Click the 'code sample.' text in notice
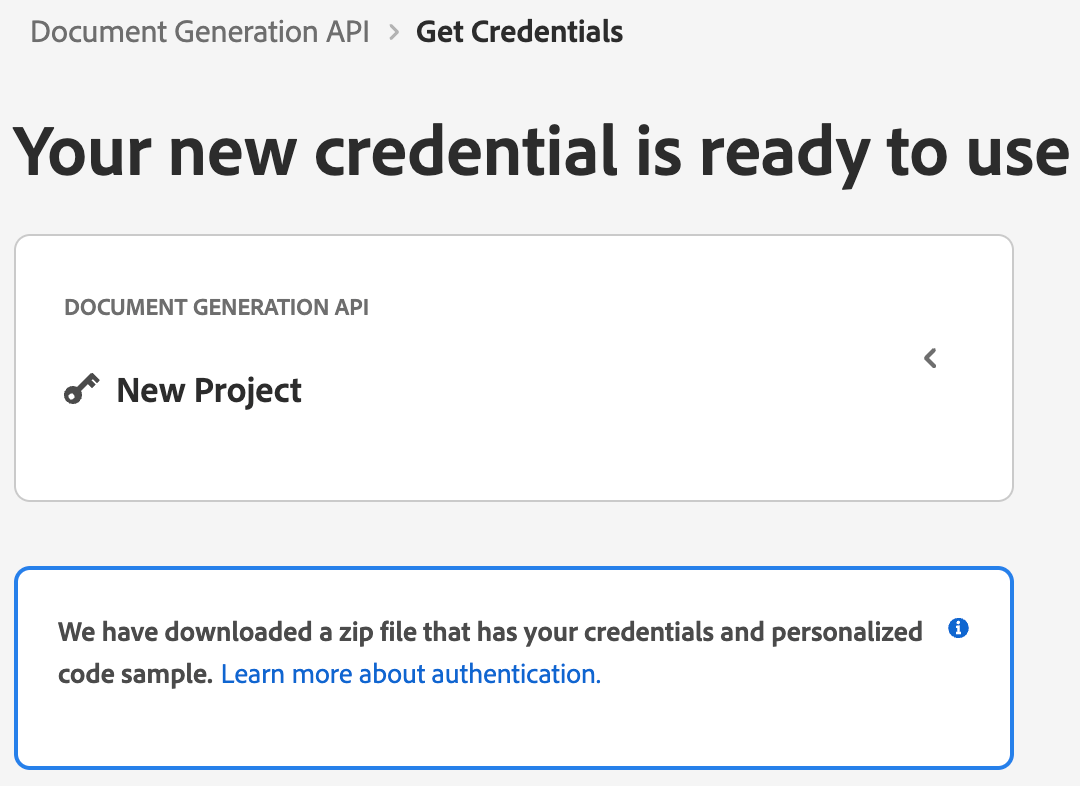The height and width of the screenshot is (786, 1080). (135, 674)
